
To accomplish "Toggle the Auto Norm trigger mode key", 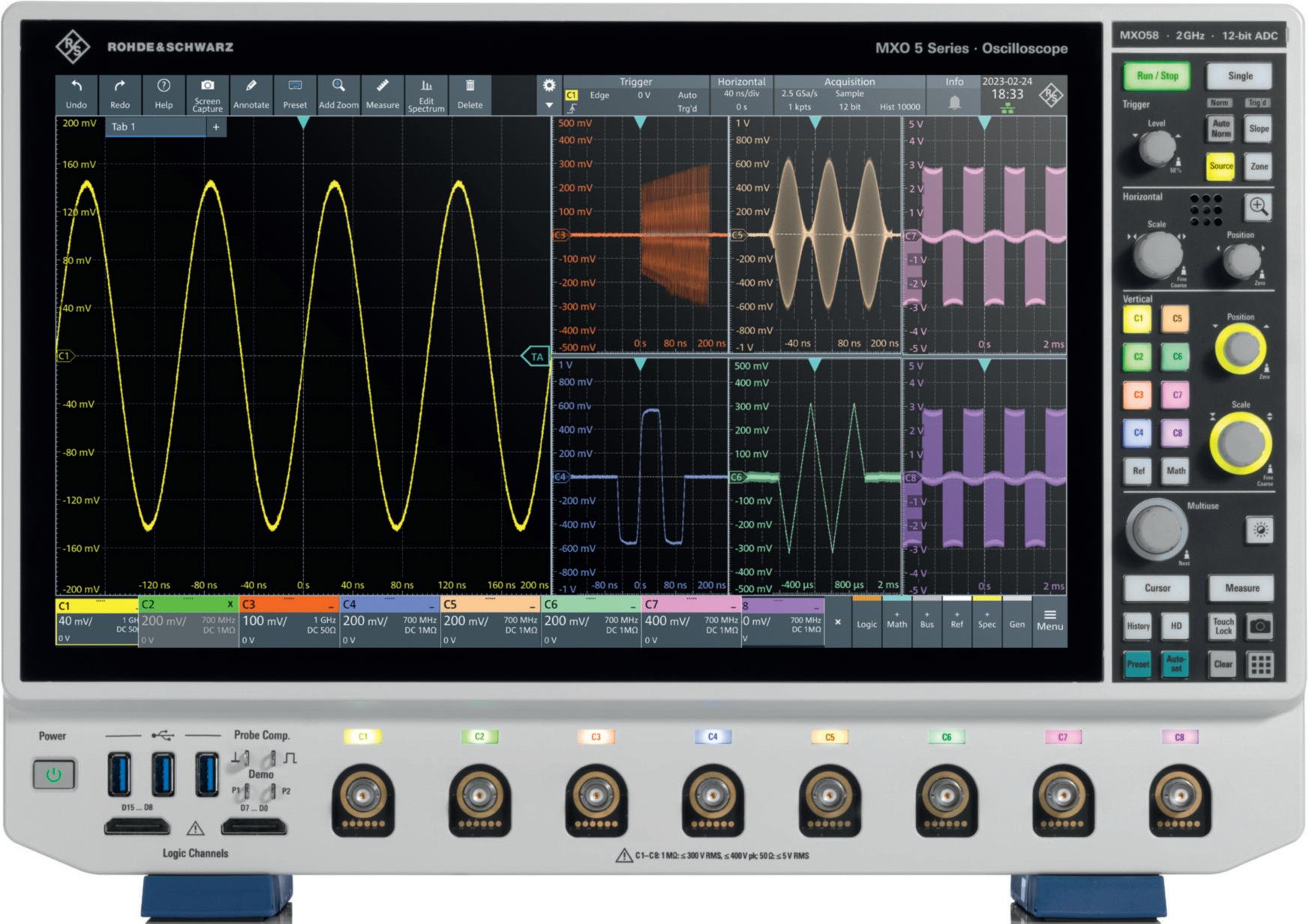I will (1220, 129).
